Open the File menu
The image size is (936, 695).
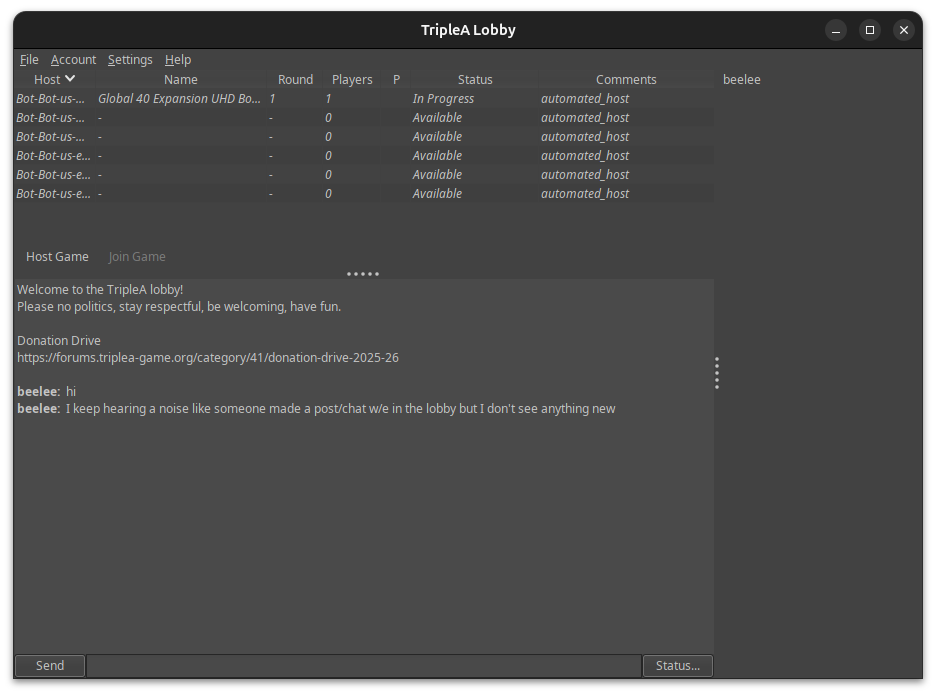point(29,60)
